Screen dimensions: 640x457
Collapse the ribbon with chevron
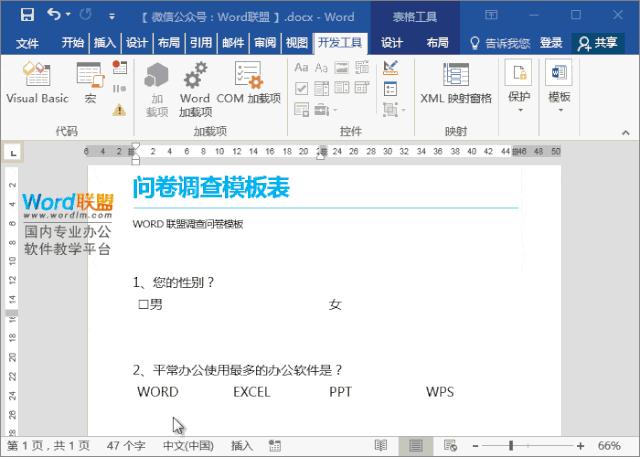tap(625, 133)
